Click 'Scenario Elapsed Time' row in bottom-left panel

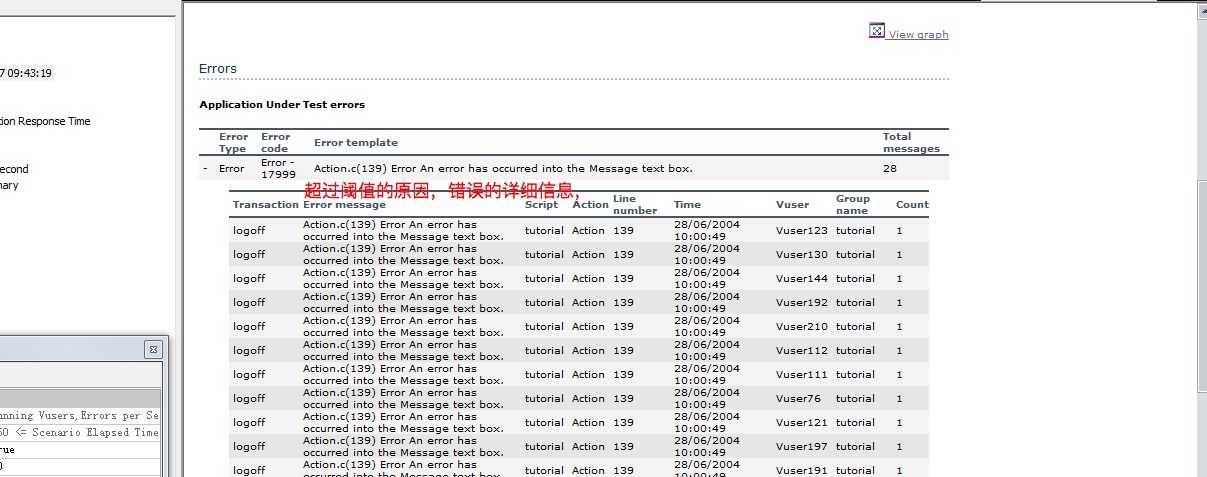[79, 433]
